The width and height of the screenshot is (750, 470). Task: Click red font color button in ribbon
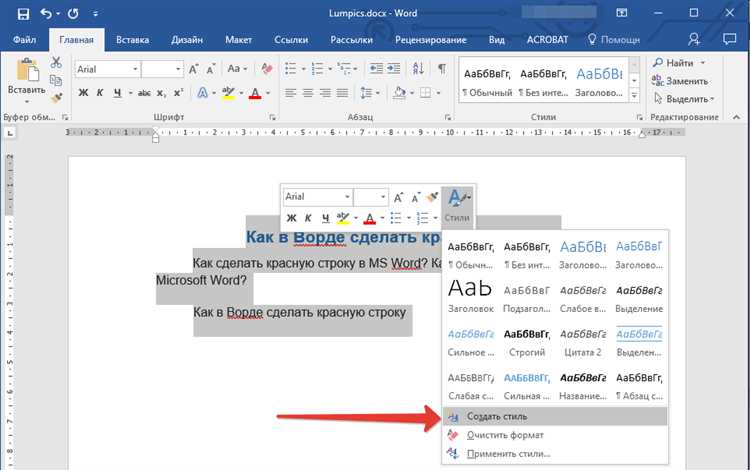pyautogui.click(x=254, y=93)
